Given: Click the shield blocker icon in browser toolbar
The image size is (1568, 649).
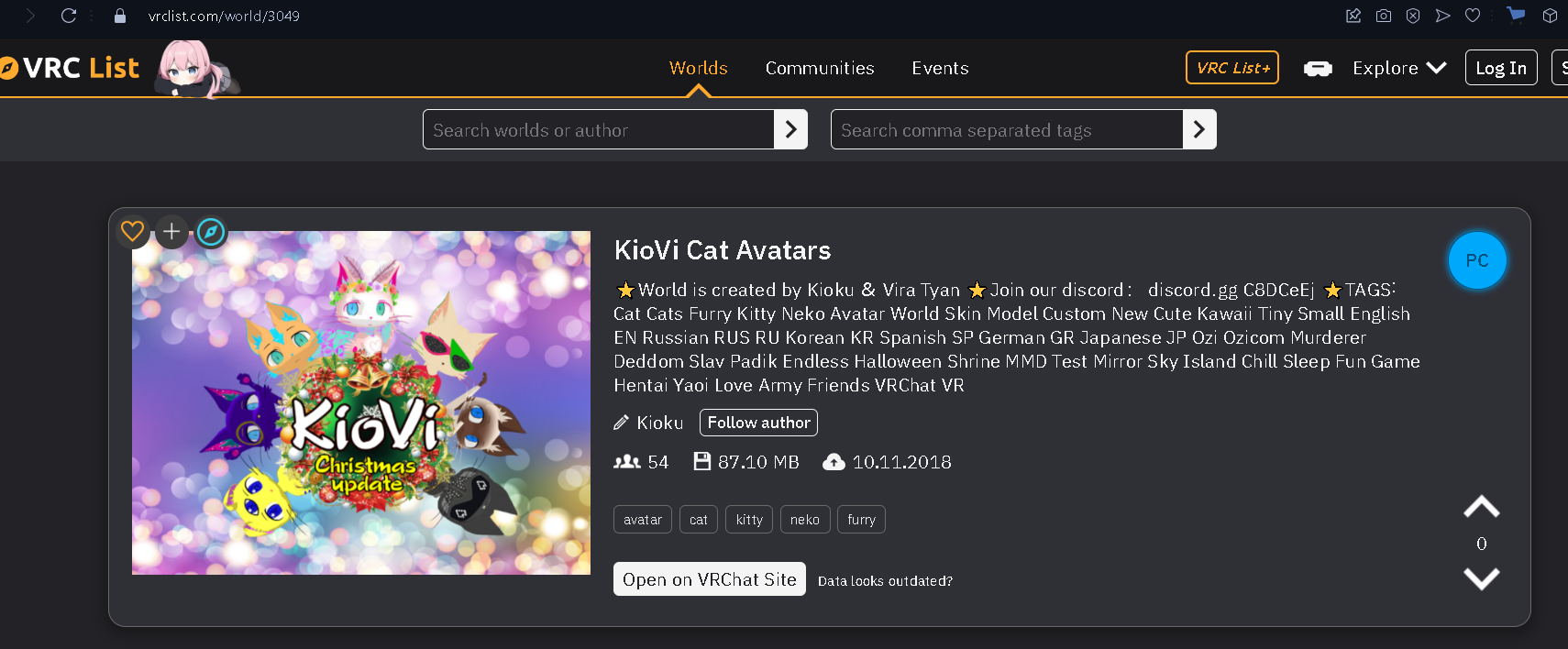Looking at the screenshot, I should pos(1413,16).
